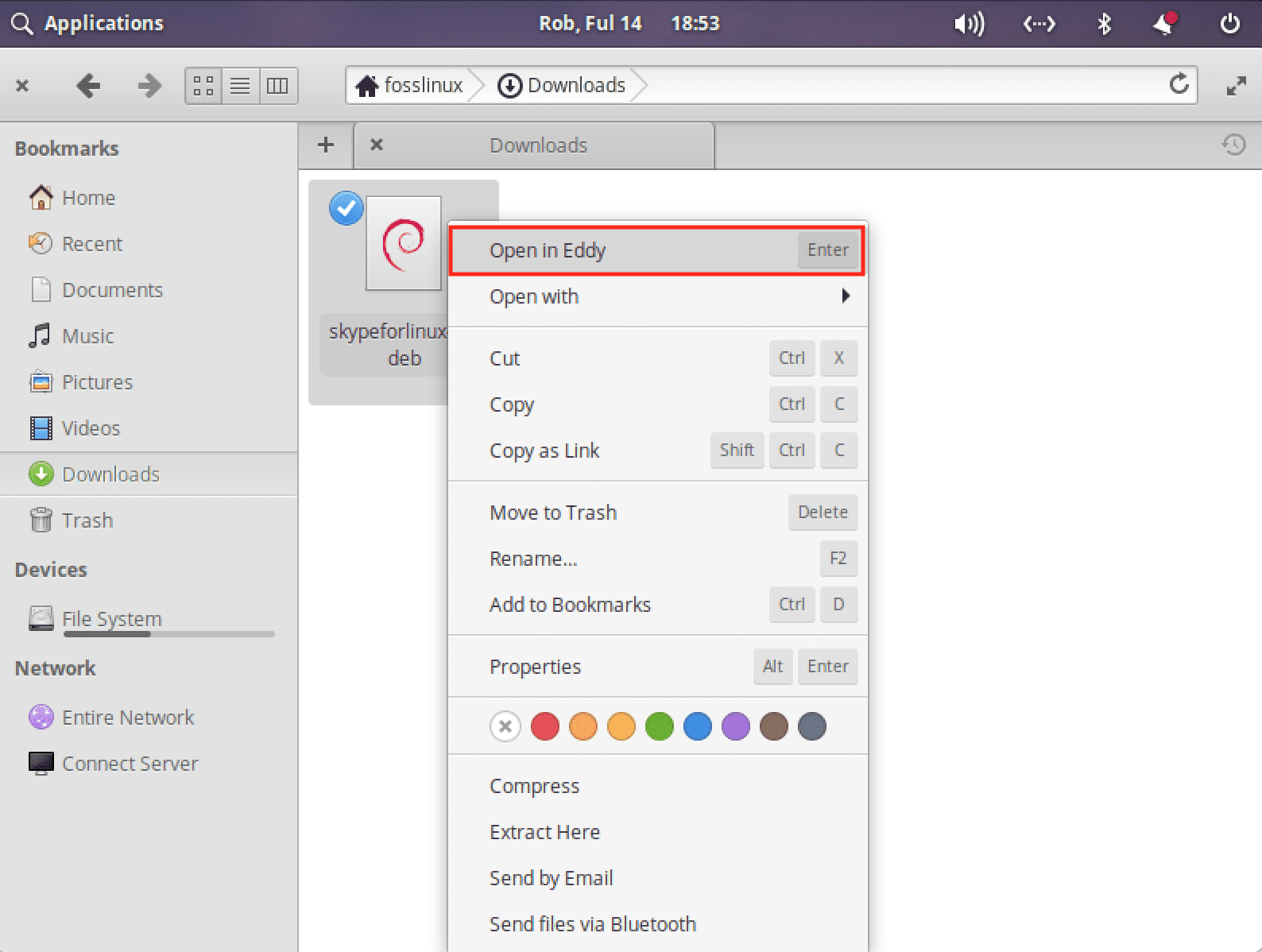Open the Bluetooth indicator in panel
The width and height of the screenshot is (1262, 952).
point(1104,24)
